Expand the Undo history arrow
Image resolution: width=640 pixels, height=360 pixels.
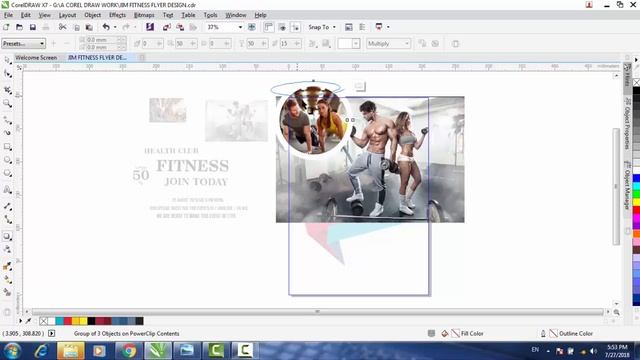click(x=115, y=27)
